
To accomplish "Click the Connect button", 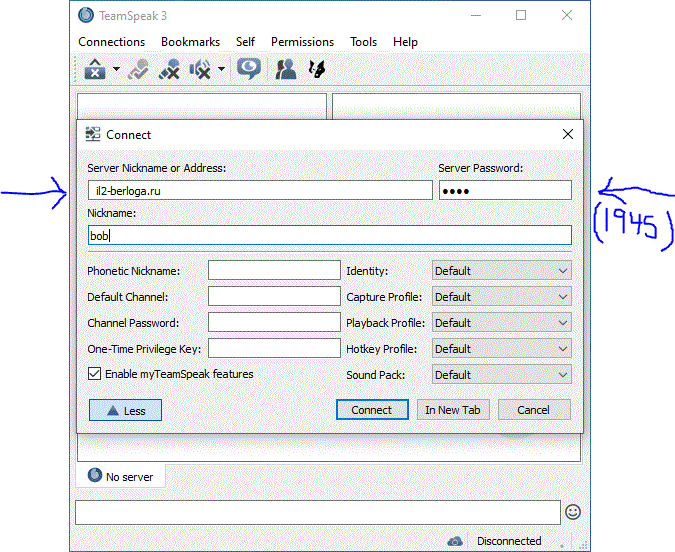I will (x=372, y=410).
